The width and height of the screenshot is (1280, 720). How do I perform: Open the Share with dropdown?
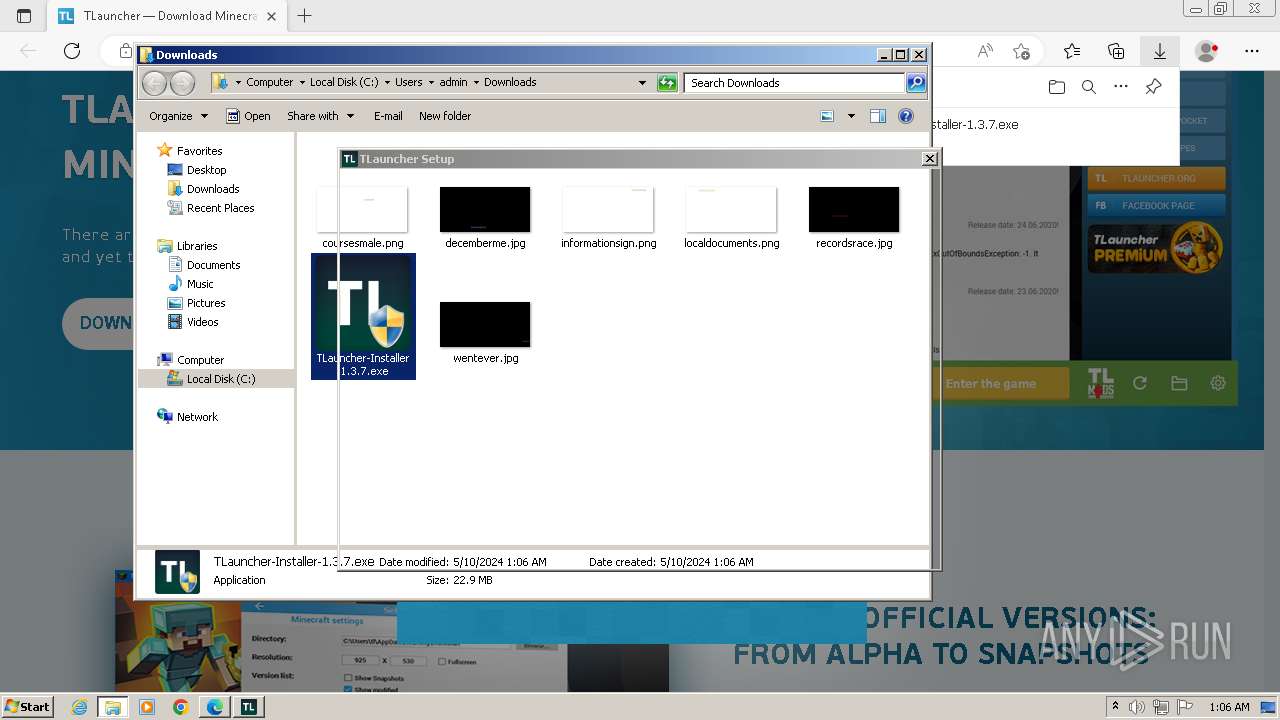[x=320, y=116]
